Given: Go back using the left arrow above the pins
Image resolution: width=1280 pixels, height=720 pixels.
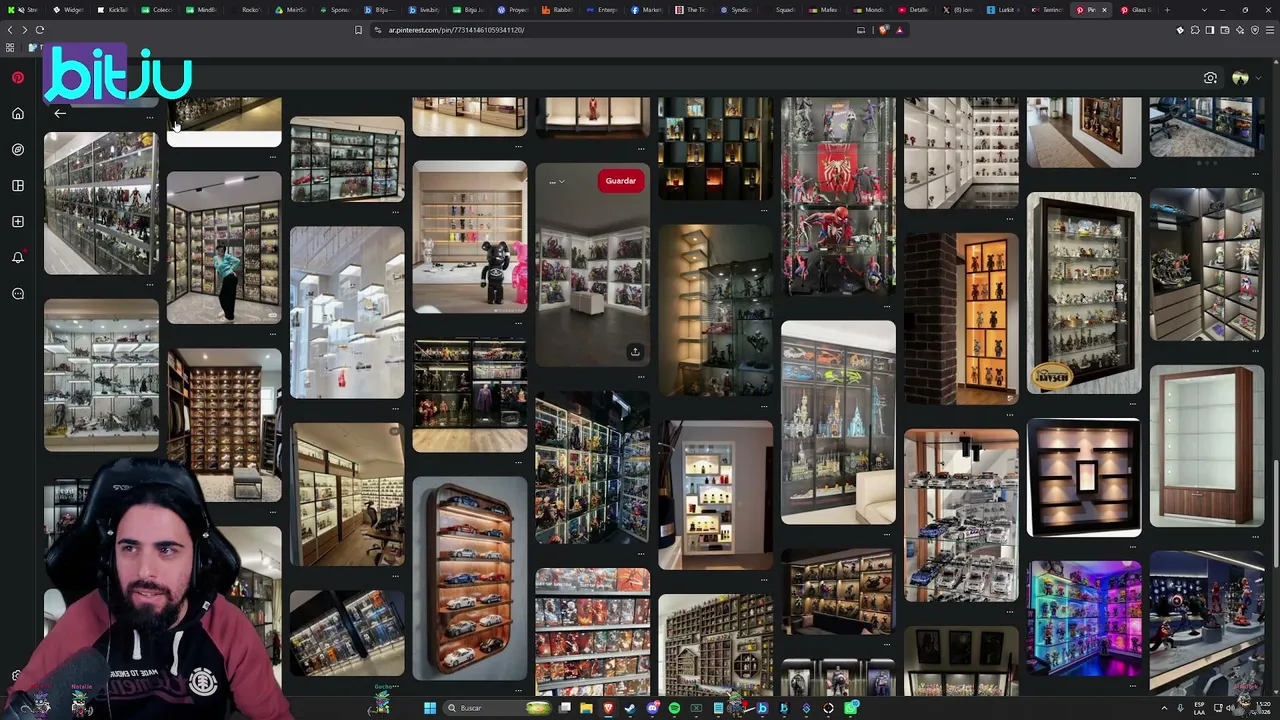Looking at the screenshot, I should (x=60, y=113).
